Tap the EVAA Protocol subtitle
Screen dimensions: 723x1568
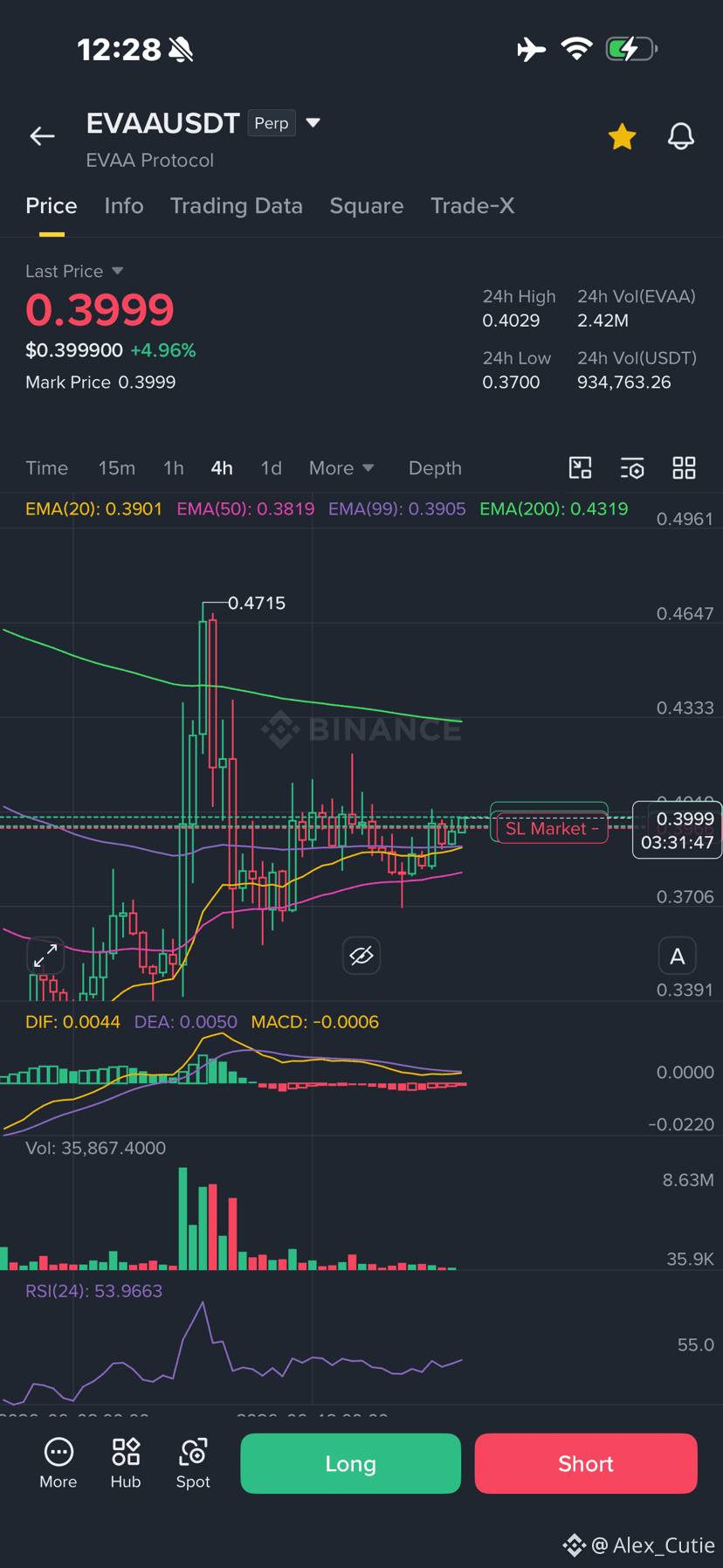(x=150, y=161)
